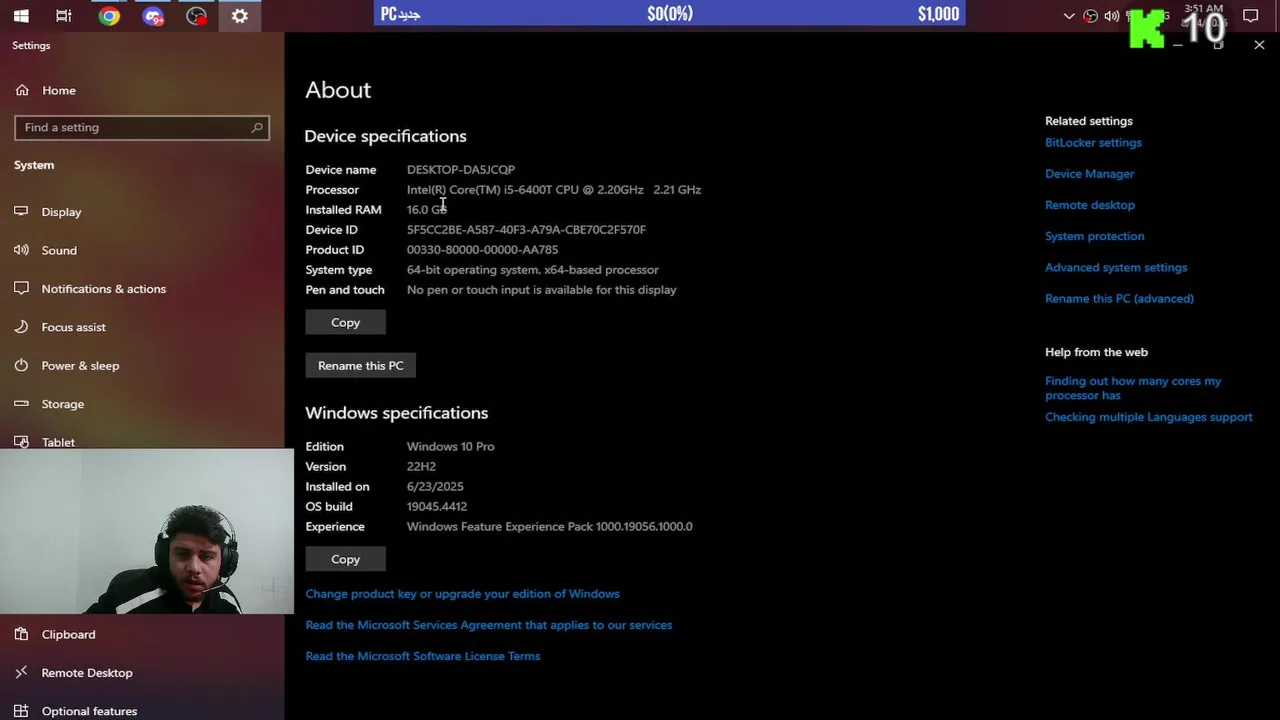
Task: Open Notifications & actions settings
Action: click(x=104, y=289)
